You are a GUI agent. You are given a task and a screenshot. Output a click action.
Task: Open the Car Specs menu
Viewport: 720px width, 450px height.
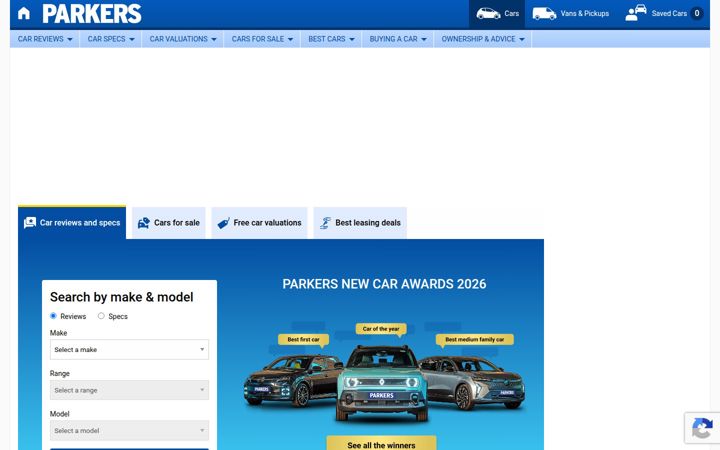(111, 39)
